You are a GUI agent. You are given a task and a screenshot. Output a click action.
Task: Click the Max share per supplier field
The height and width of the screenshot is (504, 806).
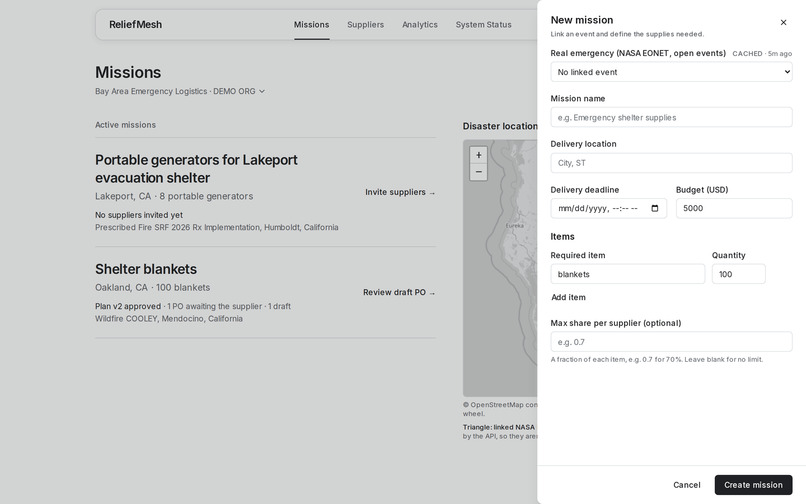pyautogui.click(x=671, y=342)
